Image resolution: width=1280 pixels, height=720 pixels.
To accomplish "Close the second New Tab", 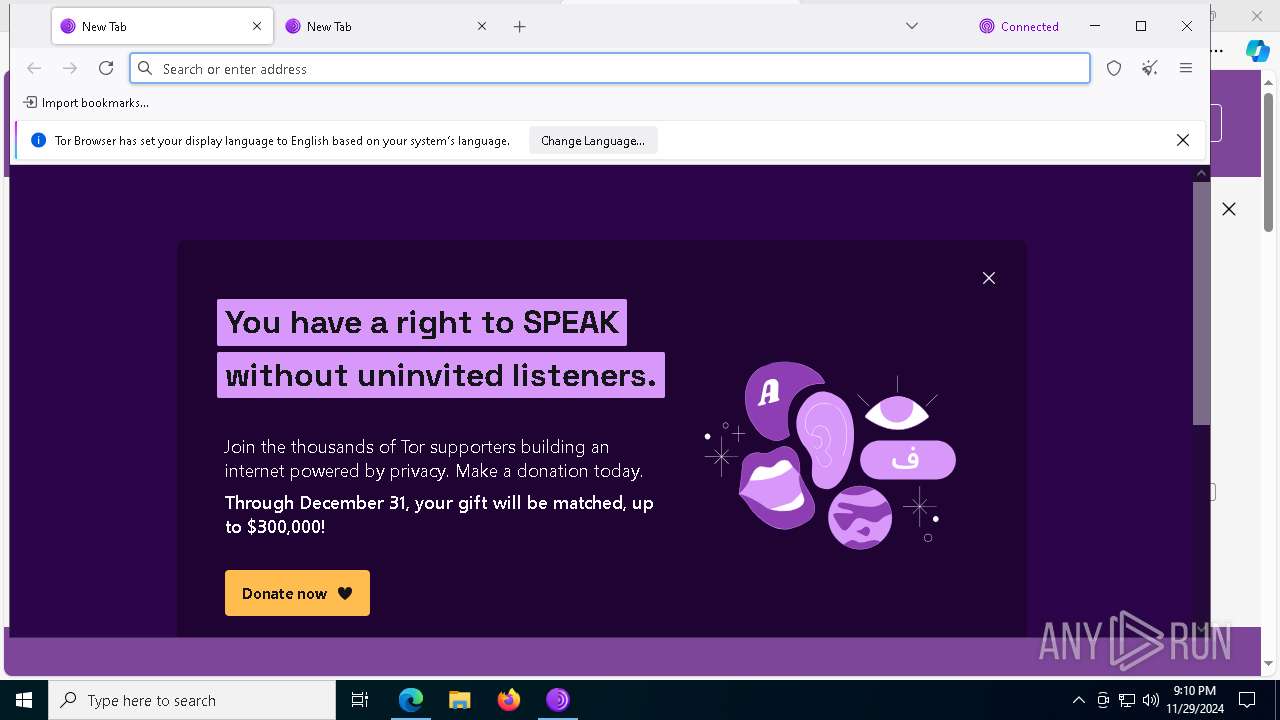I will (x=482, y=27).
